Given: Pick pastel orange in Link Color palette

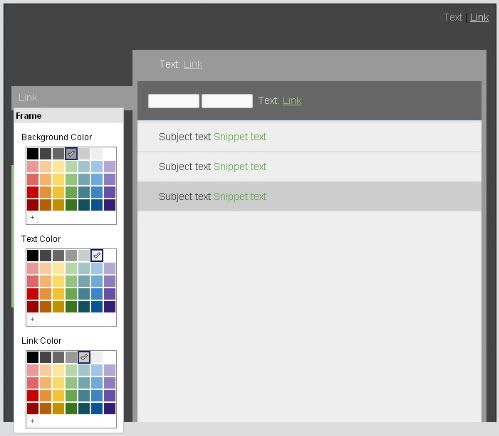Looking at the screenshot, I should [46, 370].
